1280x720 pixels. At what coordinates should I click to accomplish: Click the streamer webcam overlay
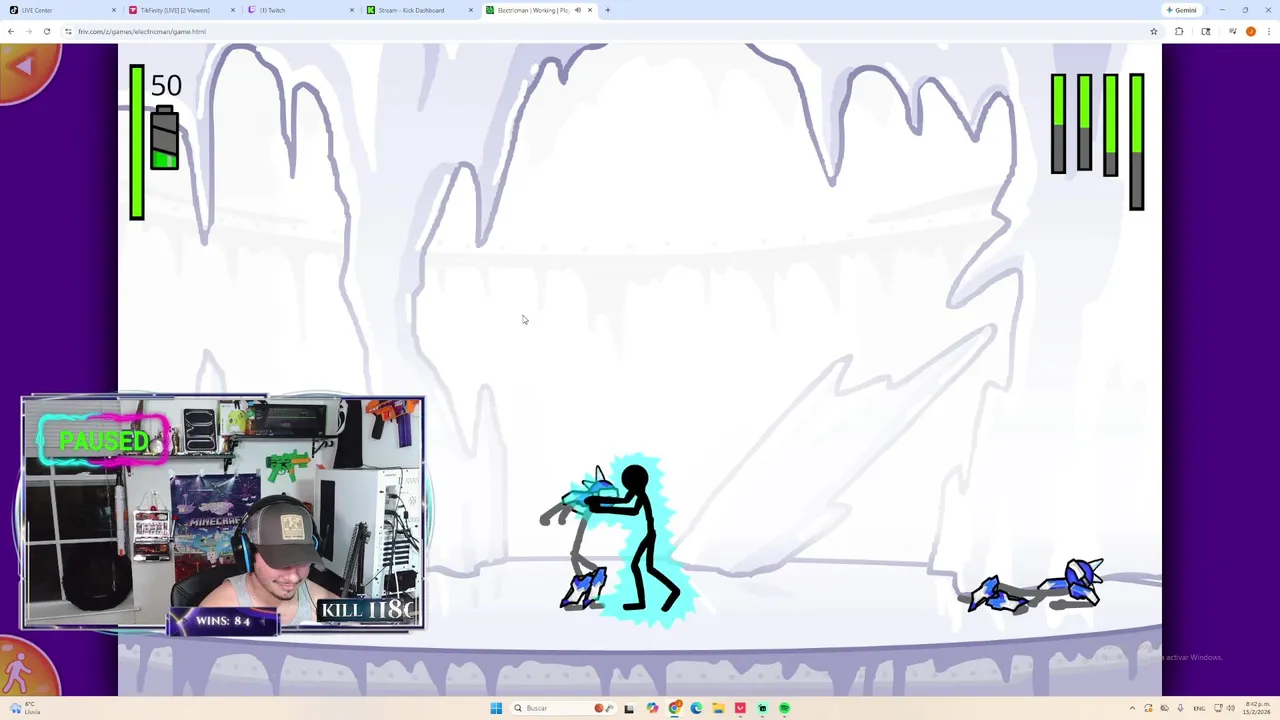[223, 514]
